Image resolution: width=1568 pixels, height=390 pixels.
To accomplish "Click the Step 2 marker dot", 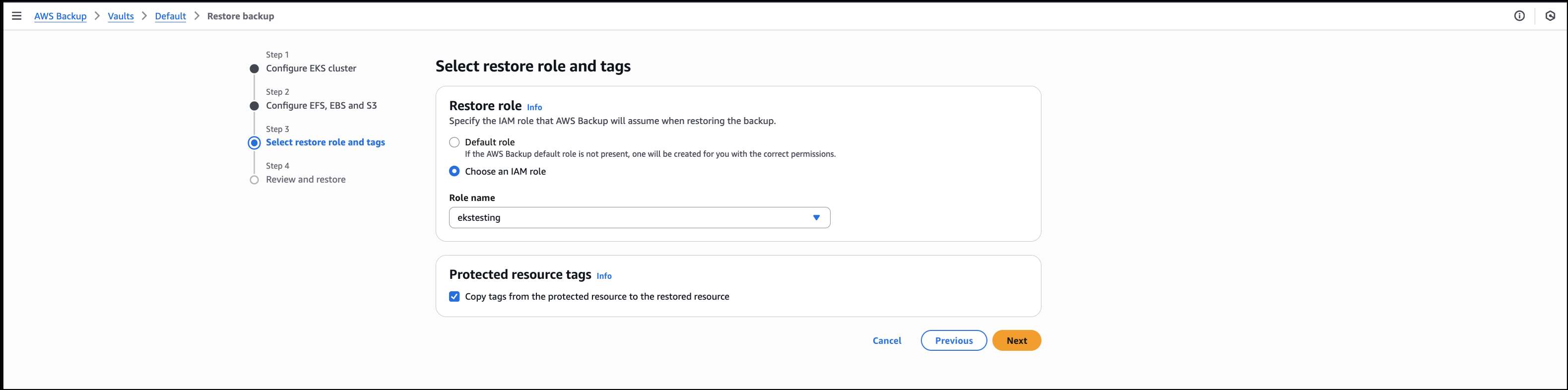I will coord(255,106).
